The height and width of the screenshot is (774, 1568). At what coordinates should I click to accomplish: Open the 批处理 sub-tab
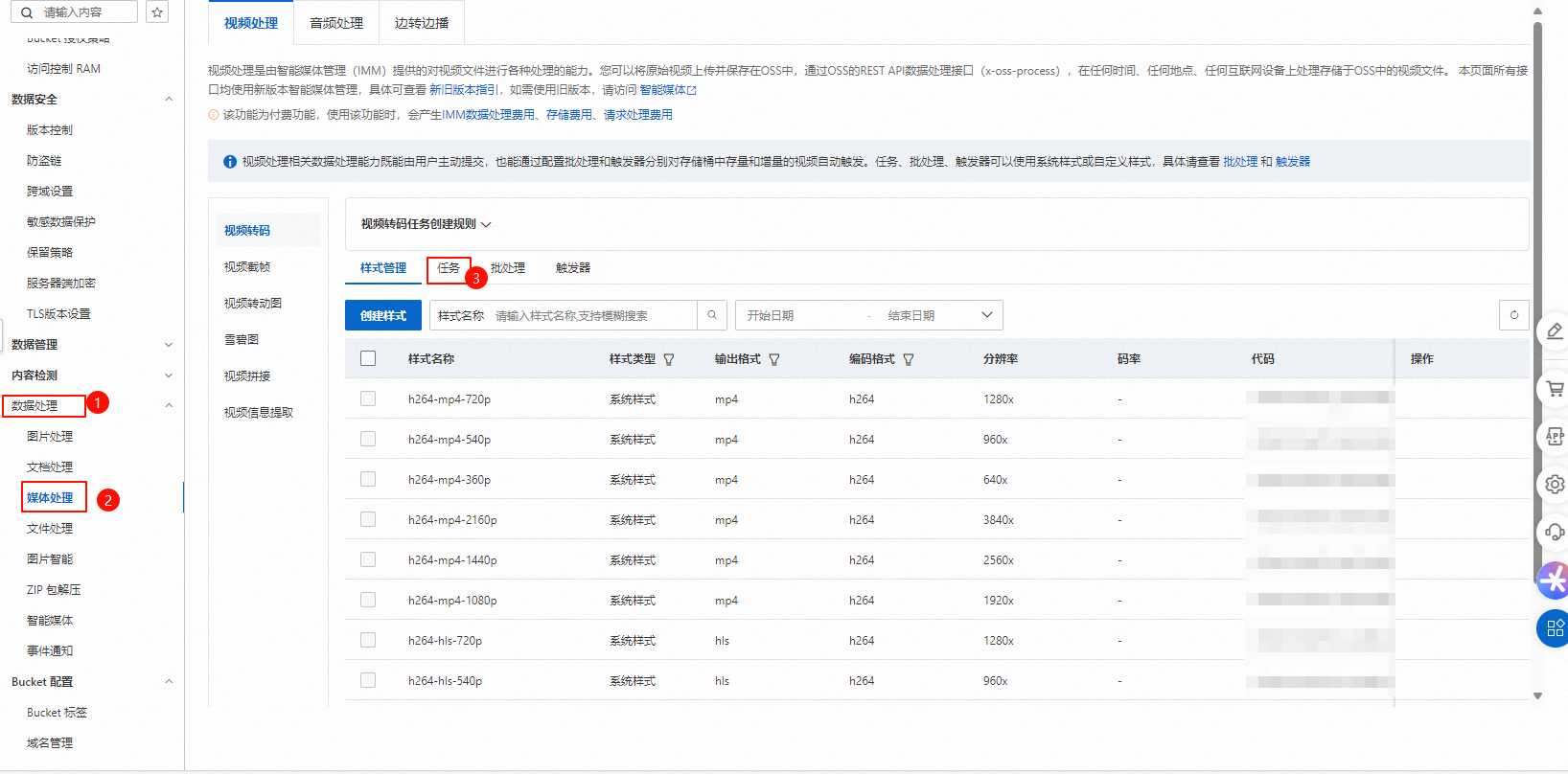508,268
